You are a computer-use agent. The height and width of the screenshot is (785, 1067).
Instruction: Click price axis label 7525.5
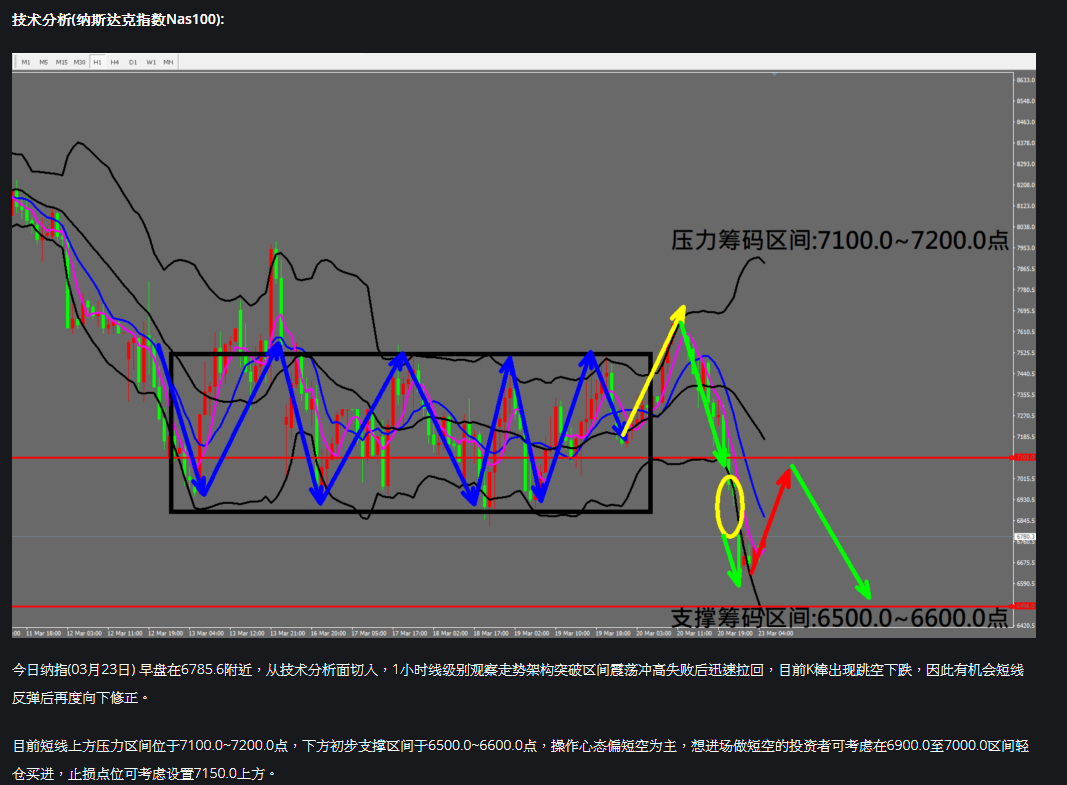(x=1025, y=353)
